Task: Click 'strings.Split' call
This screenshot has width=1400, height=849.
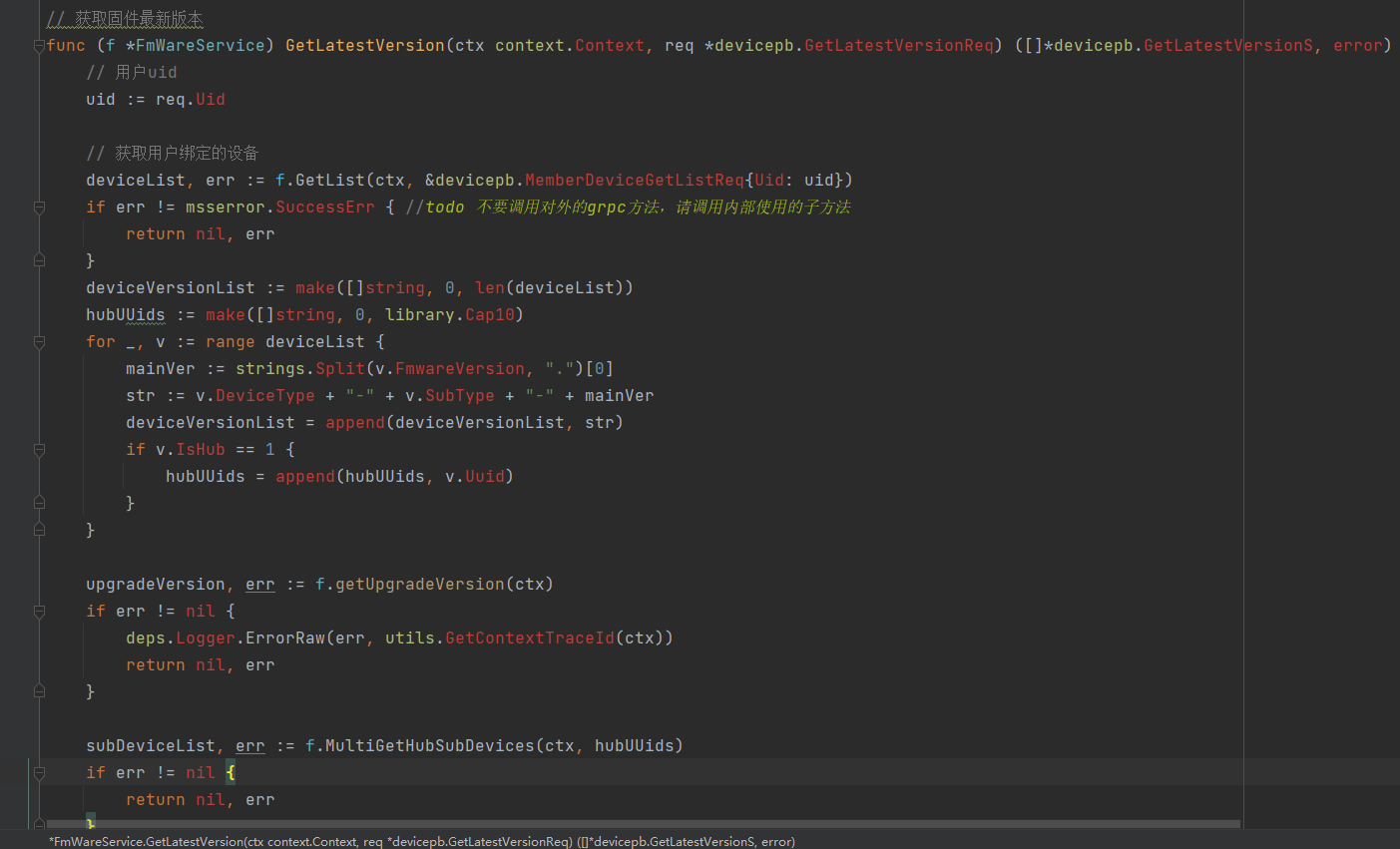Action: [x=300, y=369]
